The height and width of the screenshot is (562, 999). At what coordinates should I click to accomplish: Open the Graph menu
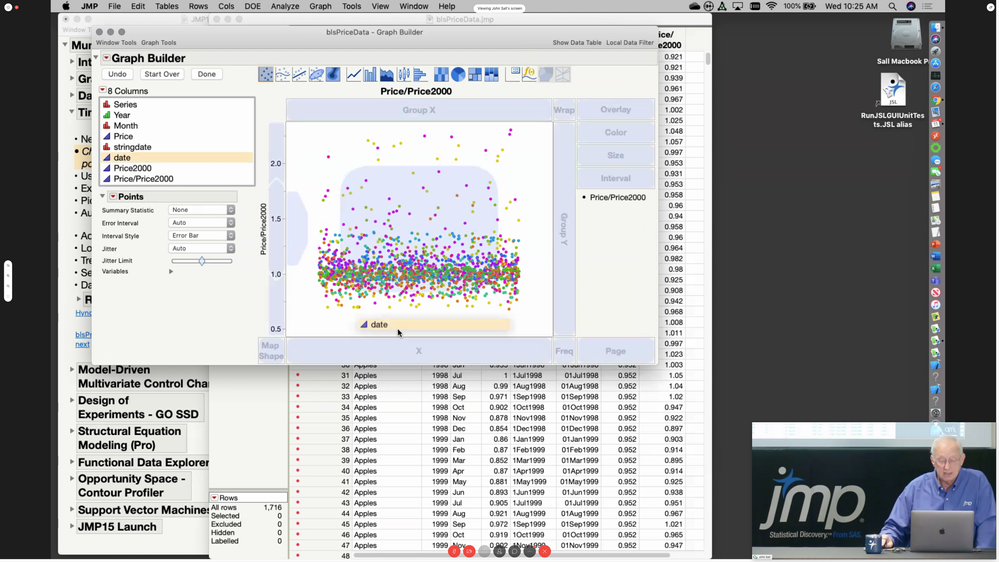click(x=320, y=6)
